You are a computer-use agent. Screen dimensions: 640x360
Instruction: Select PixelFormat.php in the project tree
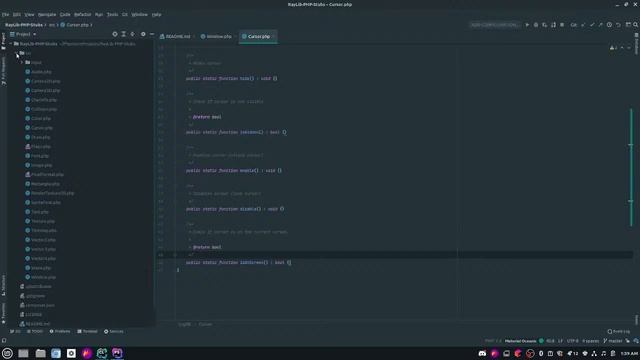tap(44, 175)
